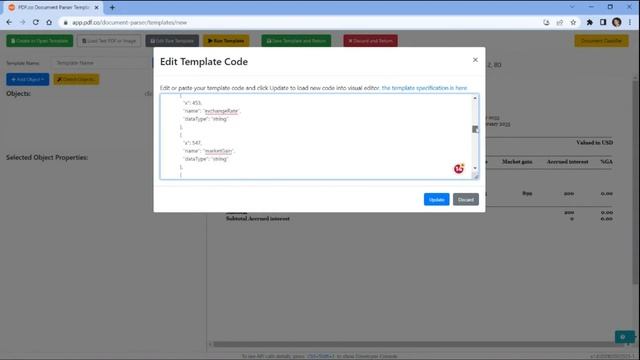640x360 pixels.
Task: Close the Edit Template Code dialog
Action: pos(475,60)
